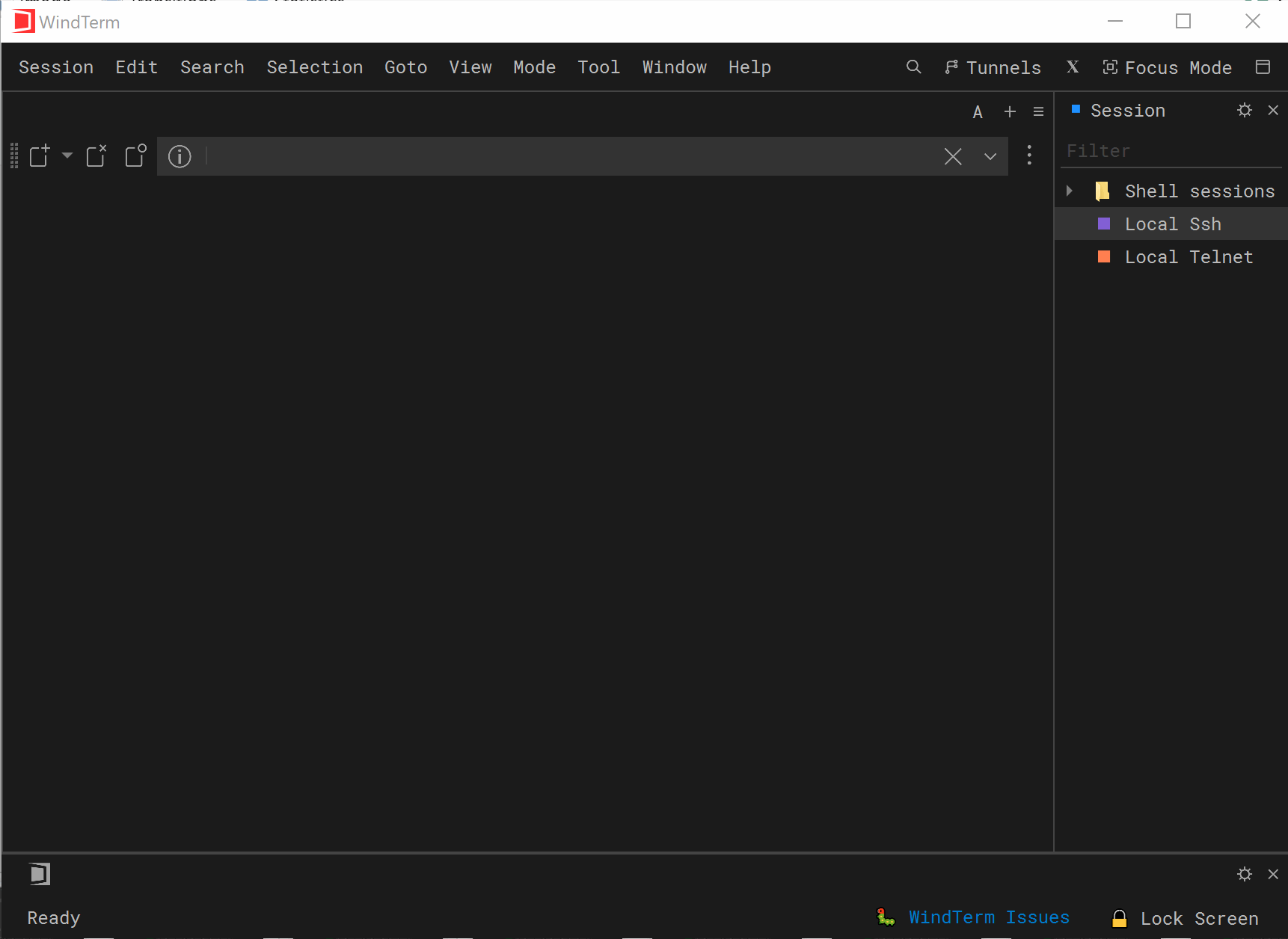Image resolution: width=1288 pixels, height=939 pixels.
Task: Open the Selection menu
Action: click(314, 67)
